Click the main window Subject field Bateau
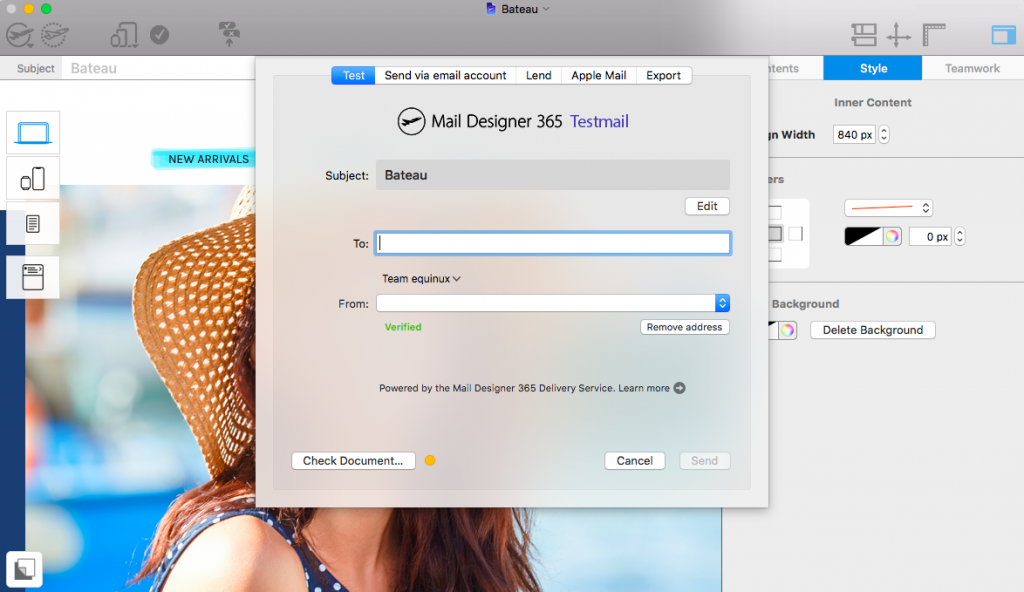The image size is (1024, 592). pyautogui.click(x=159, y=68)
